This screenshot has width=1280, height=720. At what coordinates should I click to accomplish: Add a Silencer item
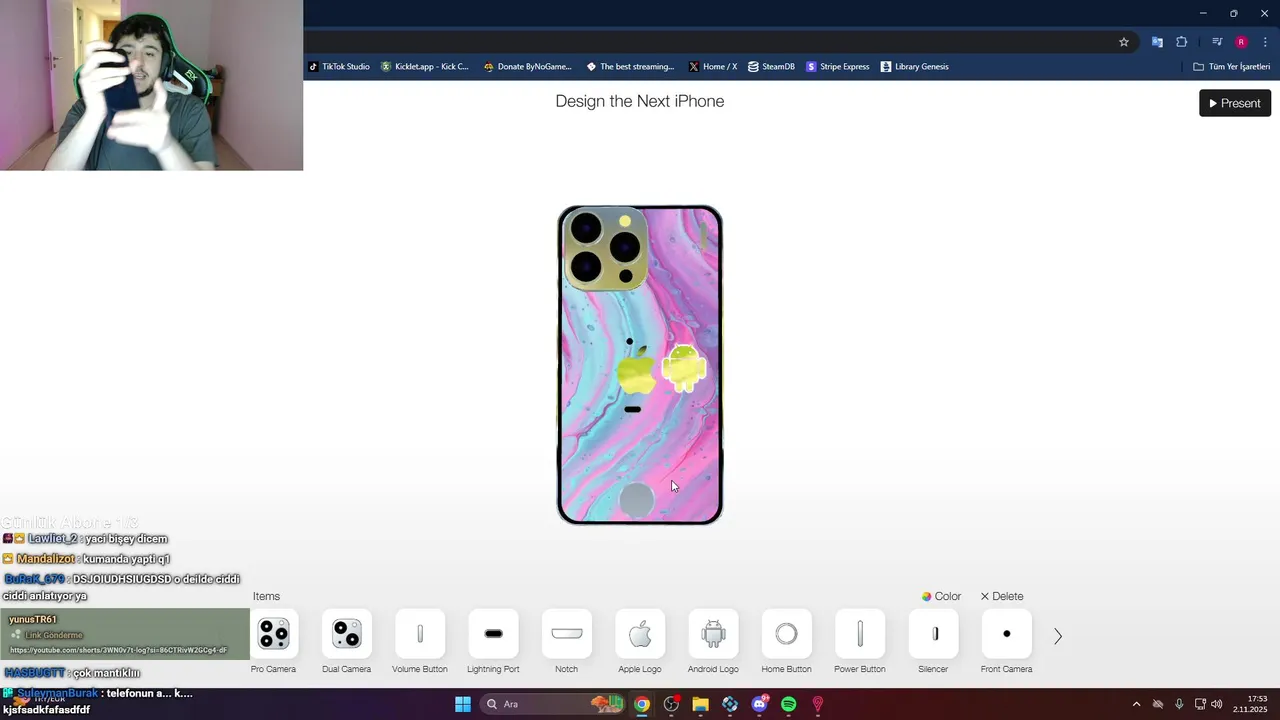[x=933, y=634]
